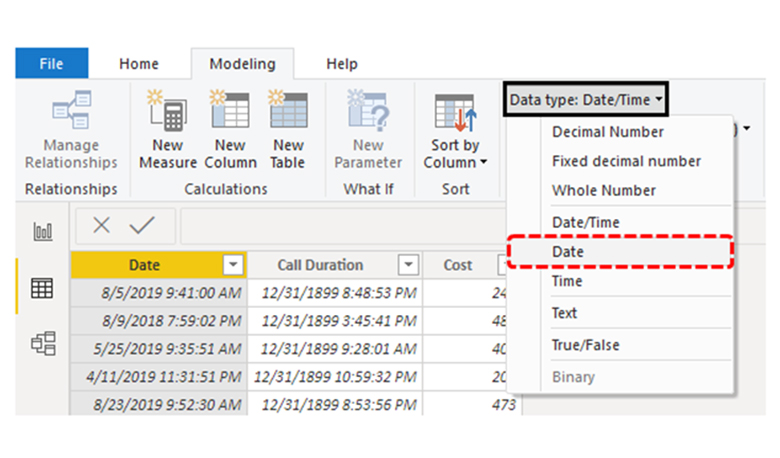This screenshot has height=458, width=780.
Task: Click the New Parameter icon
Action: 368,112
